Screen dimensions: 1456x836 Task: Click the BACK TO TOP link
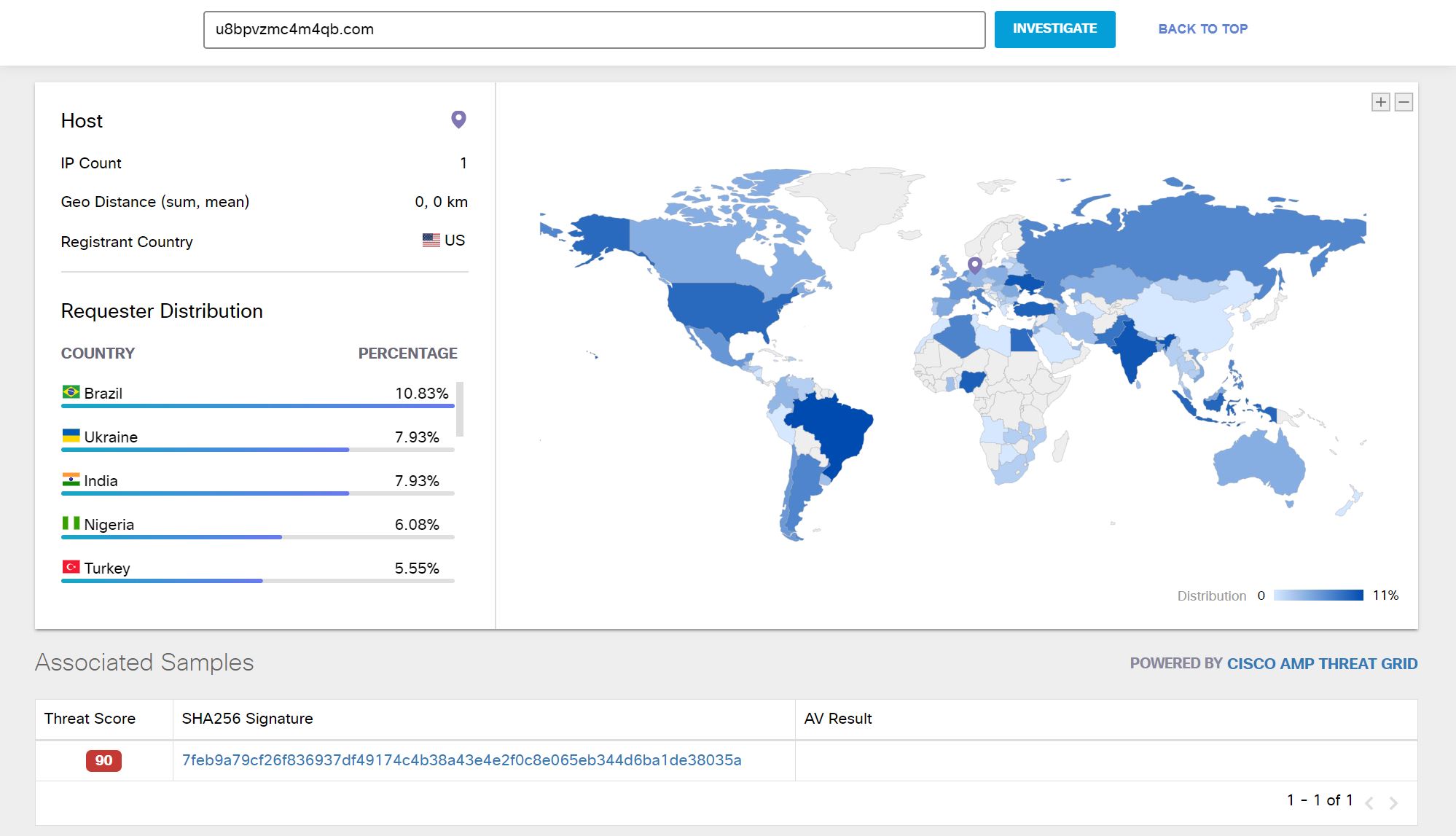click(x=1202, y=29)
